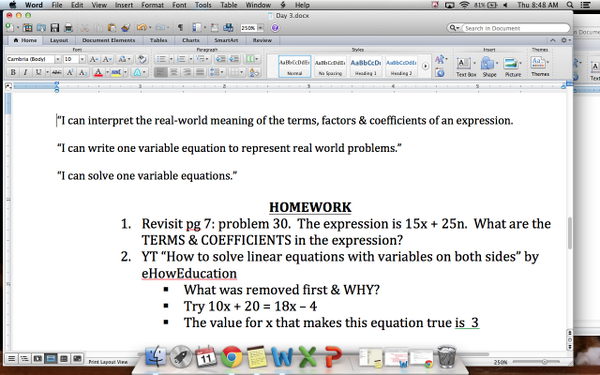The image size is (600, 375).
Task: Apply the red Font Color swatch
Action: [x=98, y=72]
